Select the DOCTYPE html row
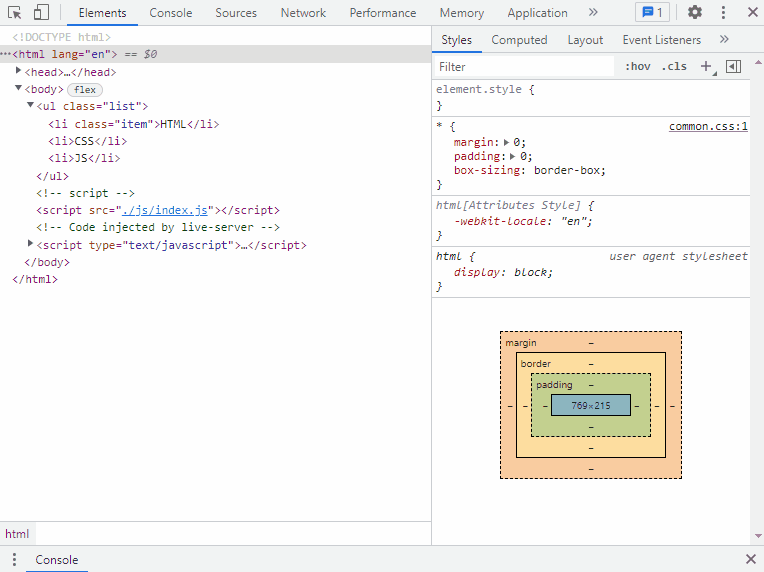This screenshot has width=764, height=572. 215,37
